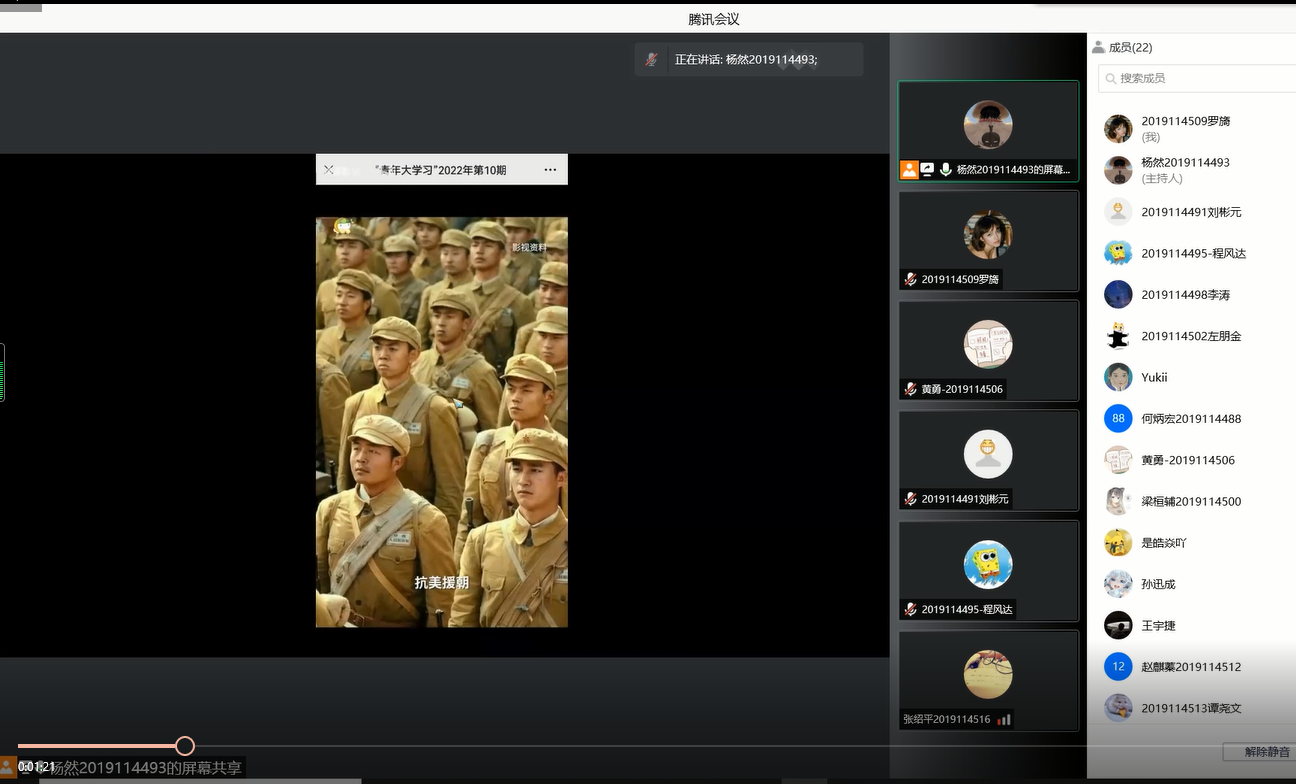Click the 解除静音 unmute button
1296x784 pixels.
point(1260,752)
